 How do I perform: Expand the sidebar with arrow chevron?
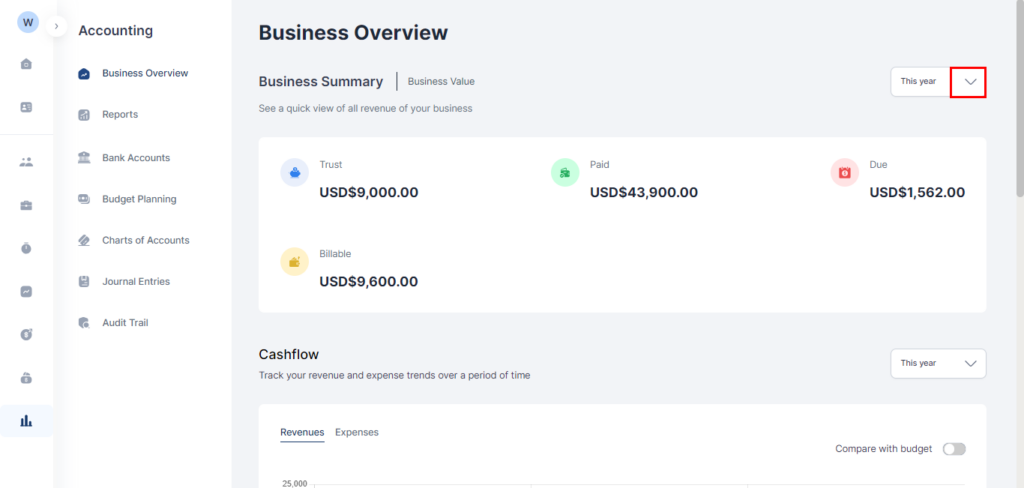pyautogui.click(x=57, y=26)
